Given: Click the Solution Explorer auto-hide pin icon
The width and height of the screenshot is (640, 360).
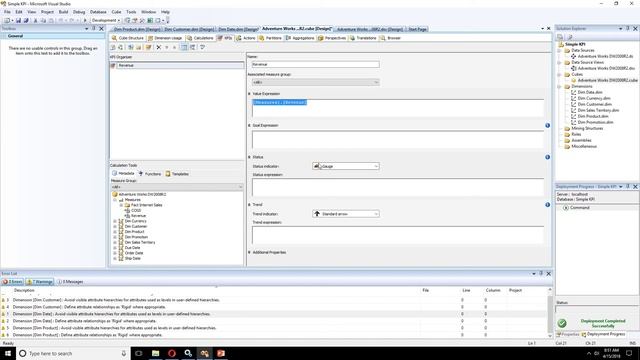Looking at the screenshot, I should point(628,29).
